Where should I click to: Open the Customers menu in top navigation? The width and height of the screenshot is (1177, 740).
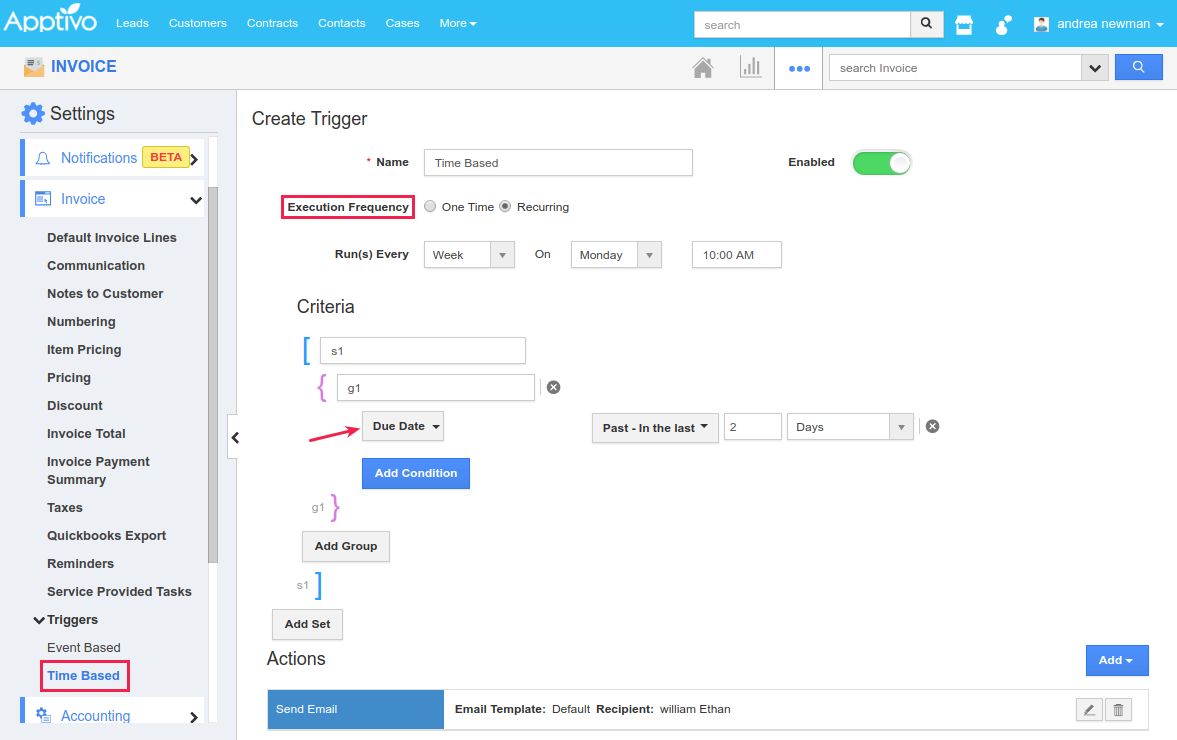[x=197, y=23]
